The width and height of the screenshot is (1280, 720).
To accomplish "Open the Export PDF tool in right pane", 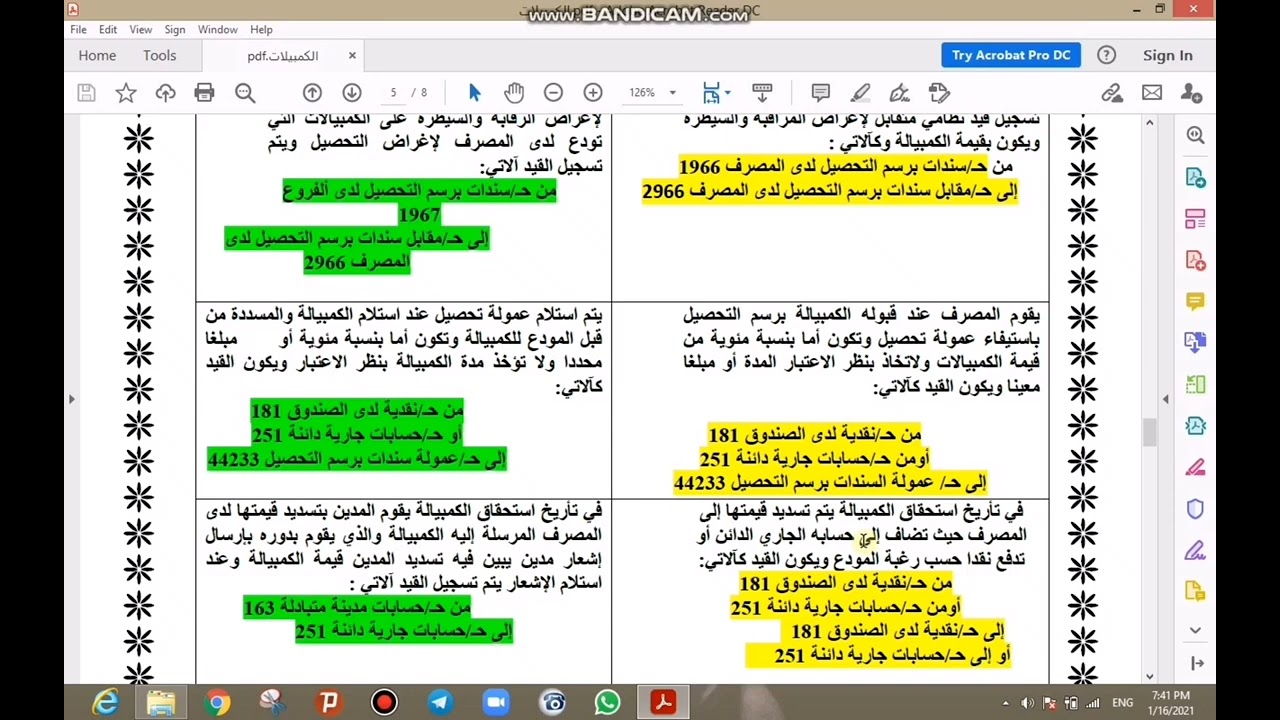I will click(x=1195, y=177).
